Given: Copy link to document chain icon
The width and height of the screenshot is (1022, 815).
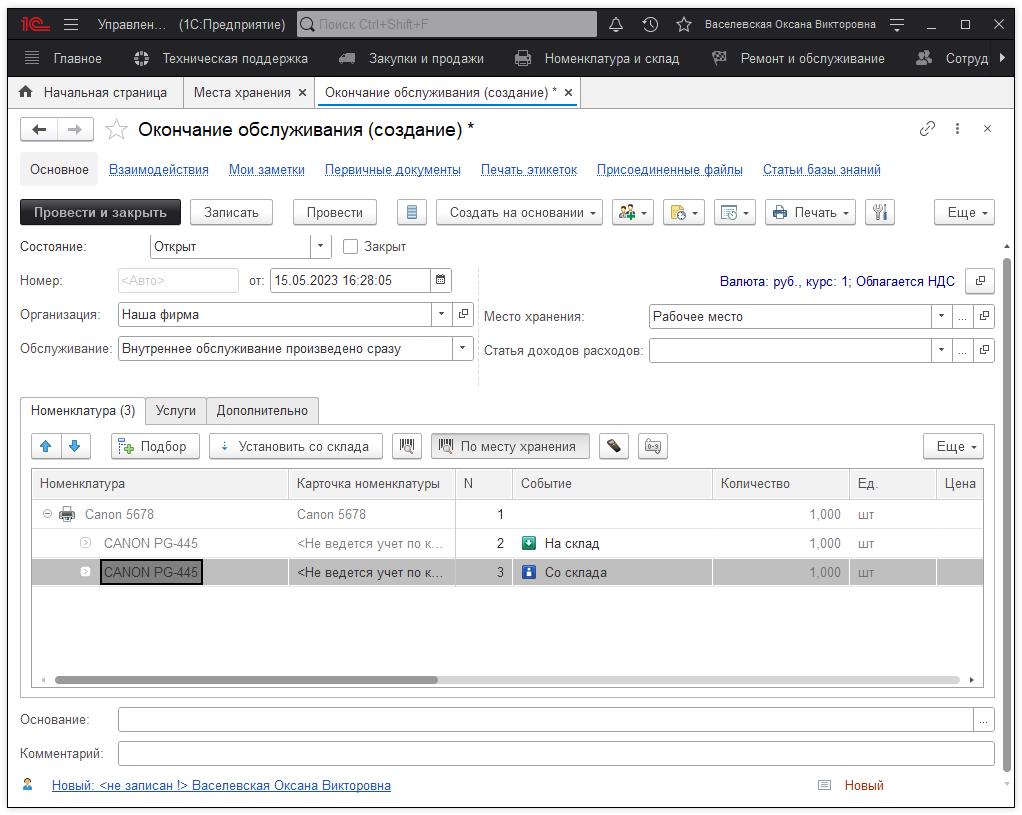Looking at the screenshot, I should coord(927,129).
